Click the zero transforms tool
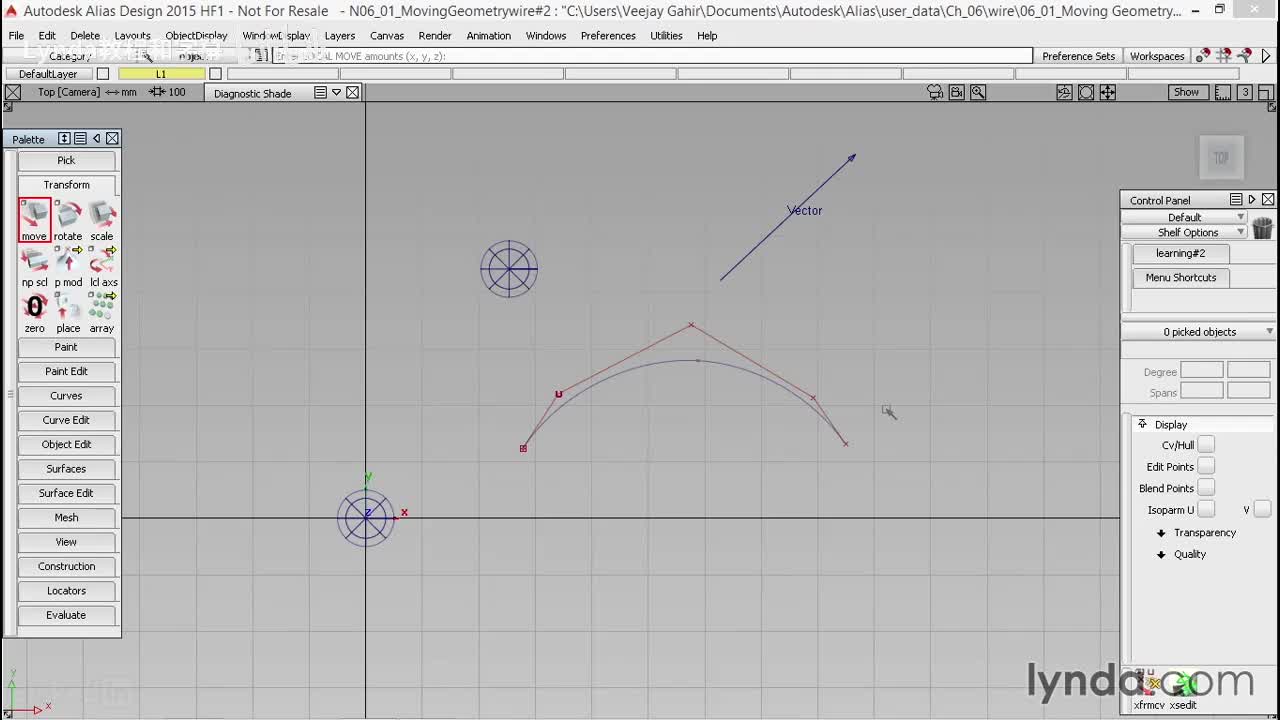Image resolution: width=1280 pixels, height=720 pixels. 34,312
